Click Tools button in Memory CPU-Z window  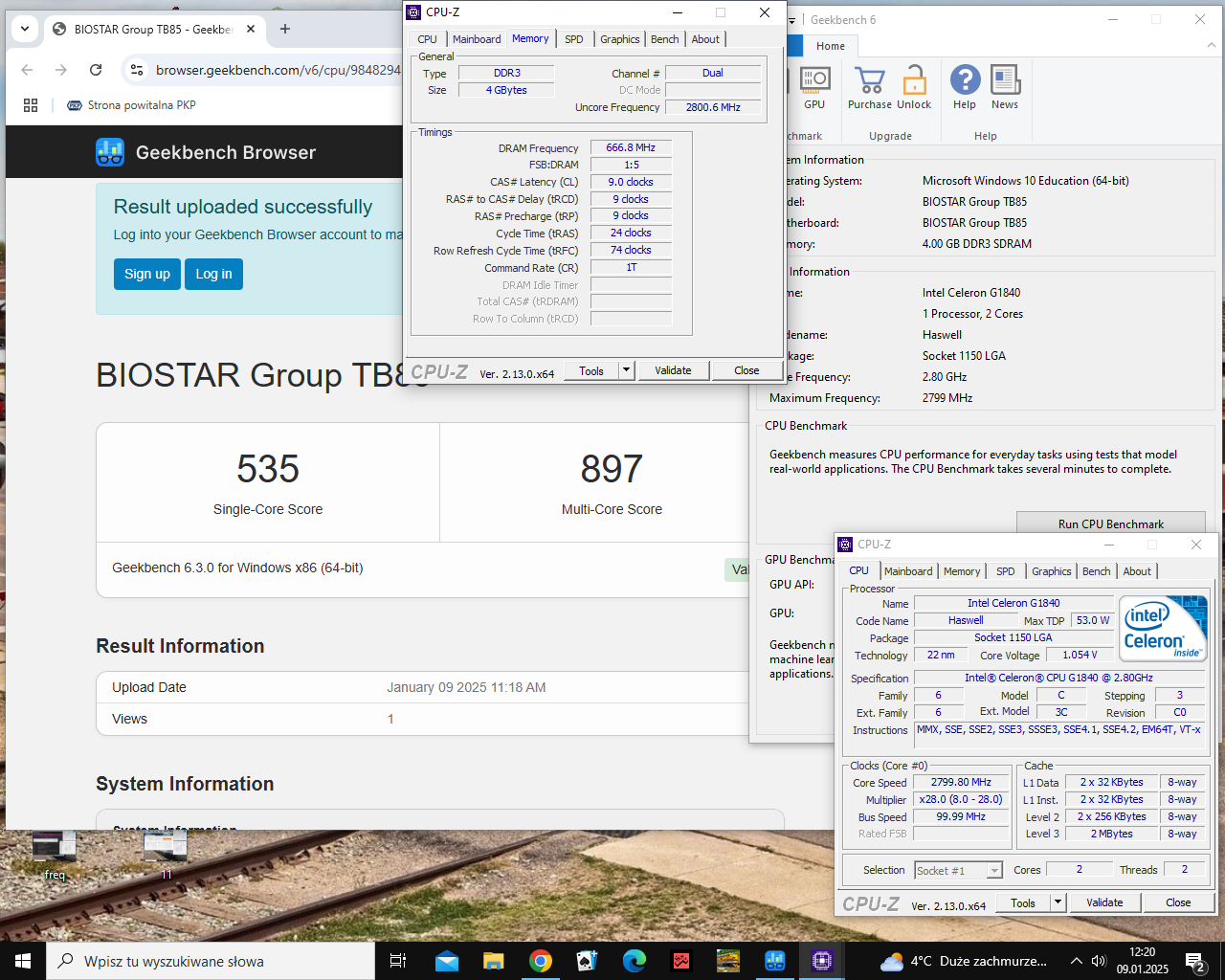tap(591, 370)
